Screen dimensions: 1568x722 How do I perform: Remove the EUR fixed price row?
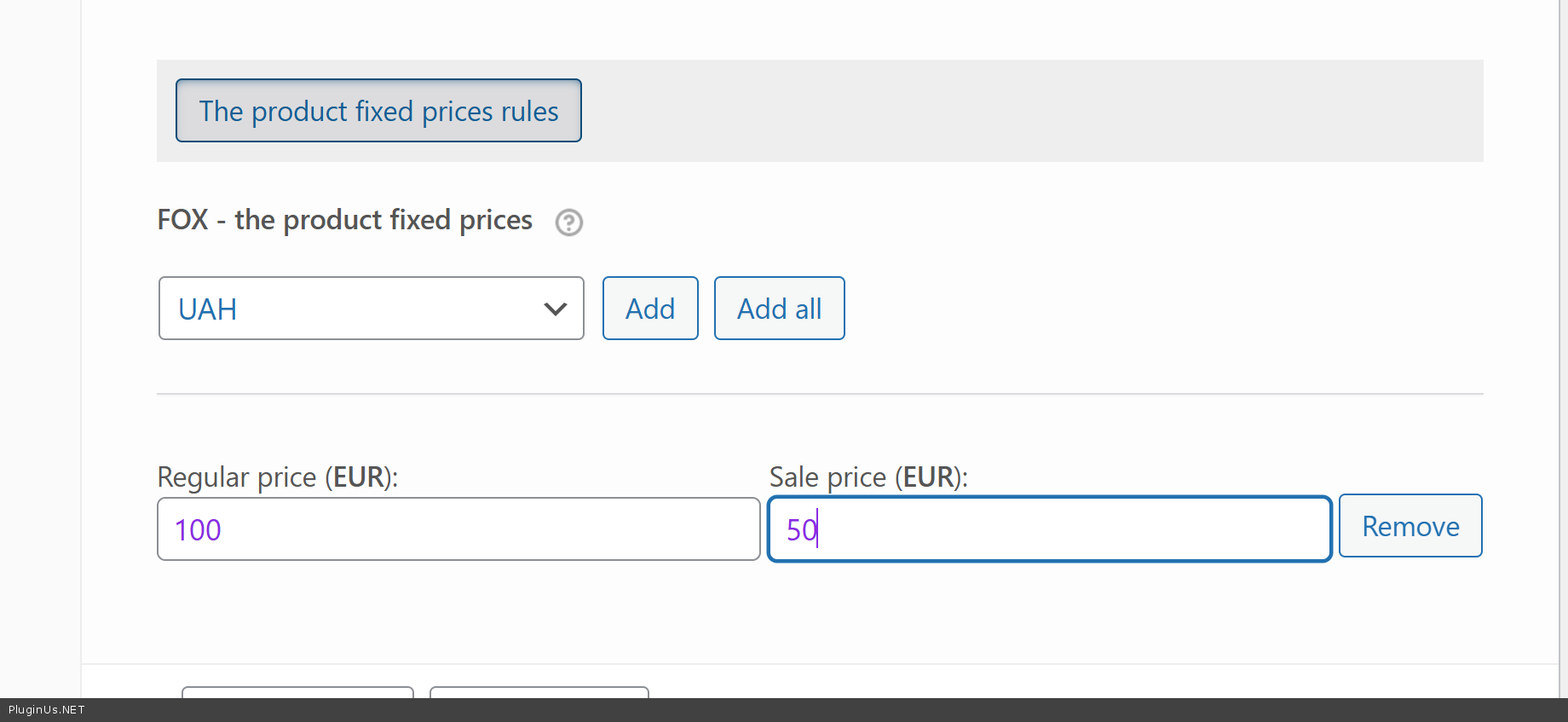click(1410, 526)
